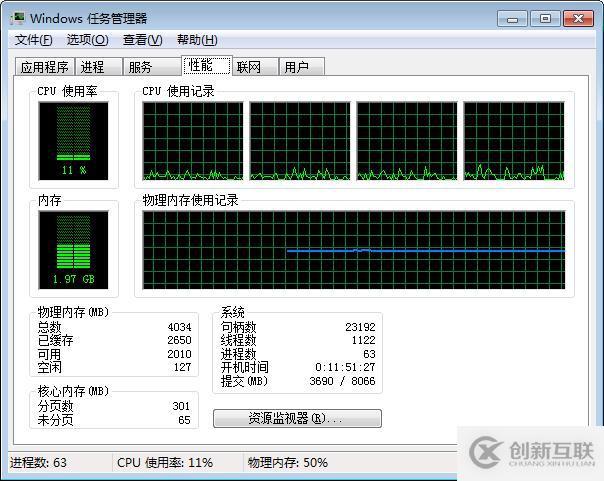The height and width of the screenshot is (481, 604).
Task: Click the Task Manager title bar icon
Action: coord(18,18)
